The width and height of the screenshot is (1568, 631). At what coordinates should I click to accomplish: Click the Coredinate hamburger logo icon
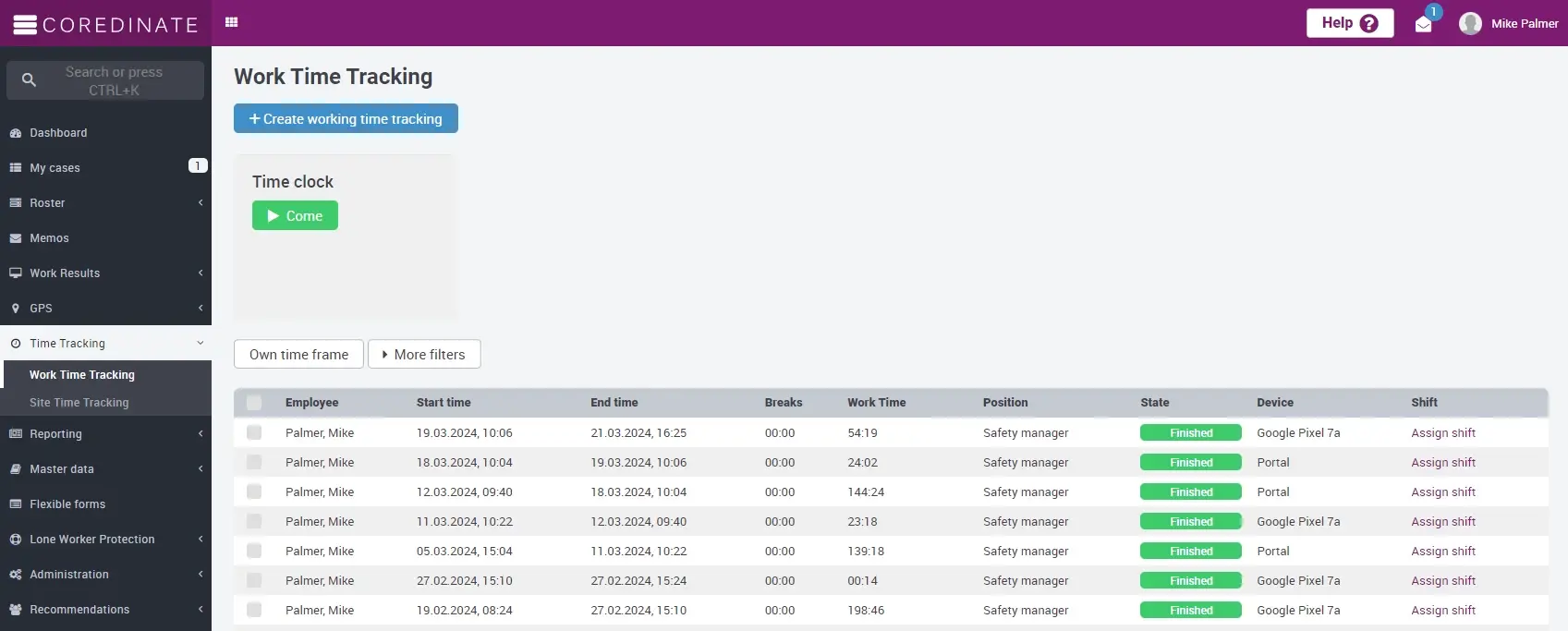coord(25,24)
